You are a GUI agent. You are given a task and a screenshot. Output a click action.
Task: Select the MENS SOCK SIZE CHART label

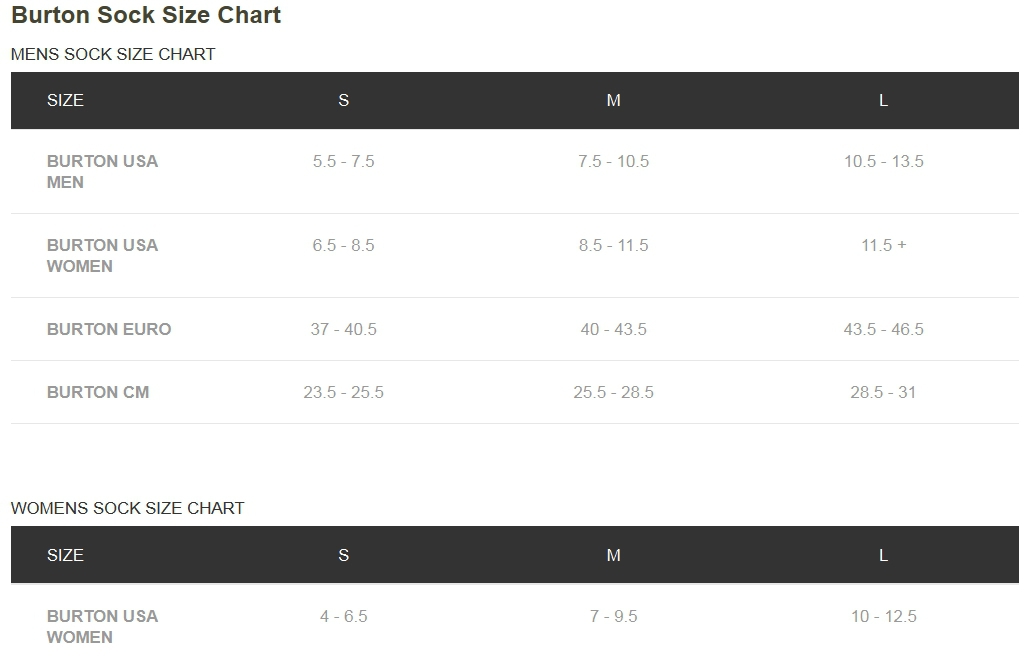tap(113, 54)
